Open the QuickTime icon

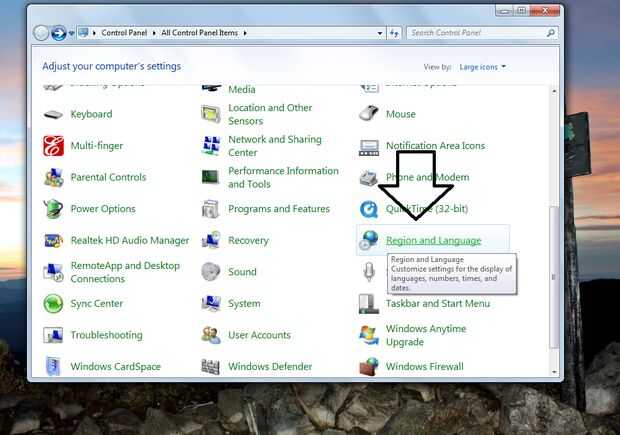(369, 209)
